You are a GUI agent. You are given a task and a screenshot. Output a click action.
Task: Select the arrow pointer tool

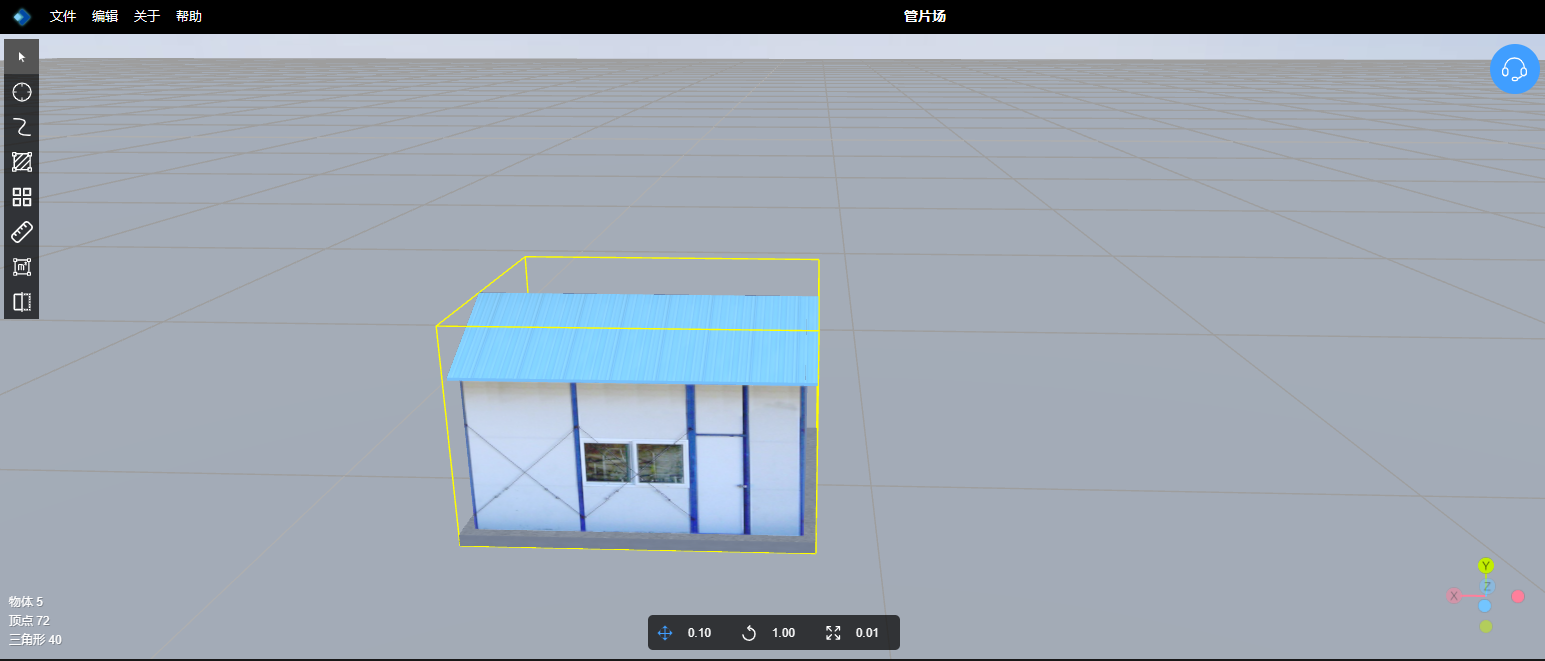[22, 57]
